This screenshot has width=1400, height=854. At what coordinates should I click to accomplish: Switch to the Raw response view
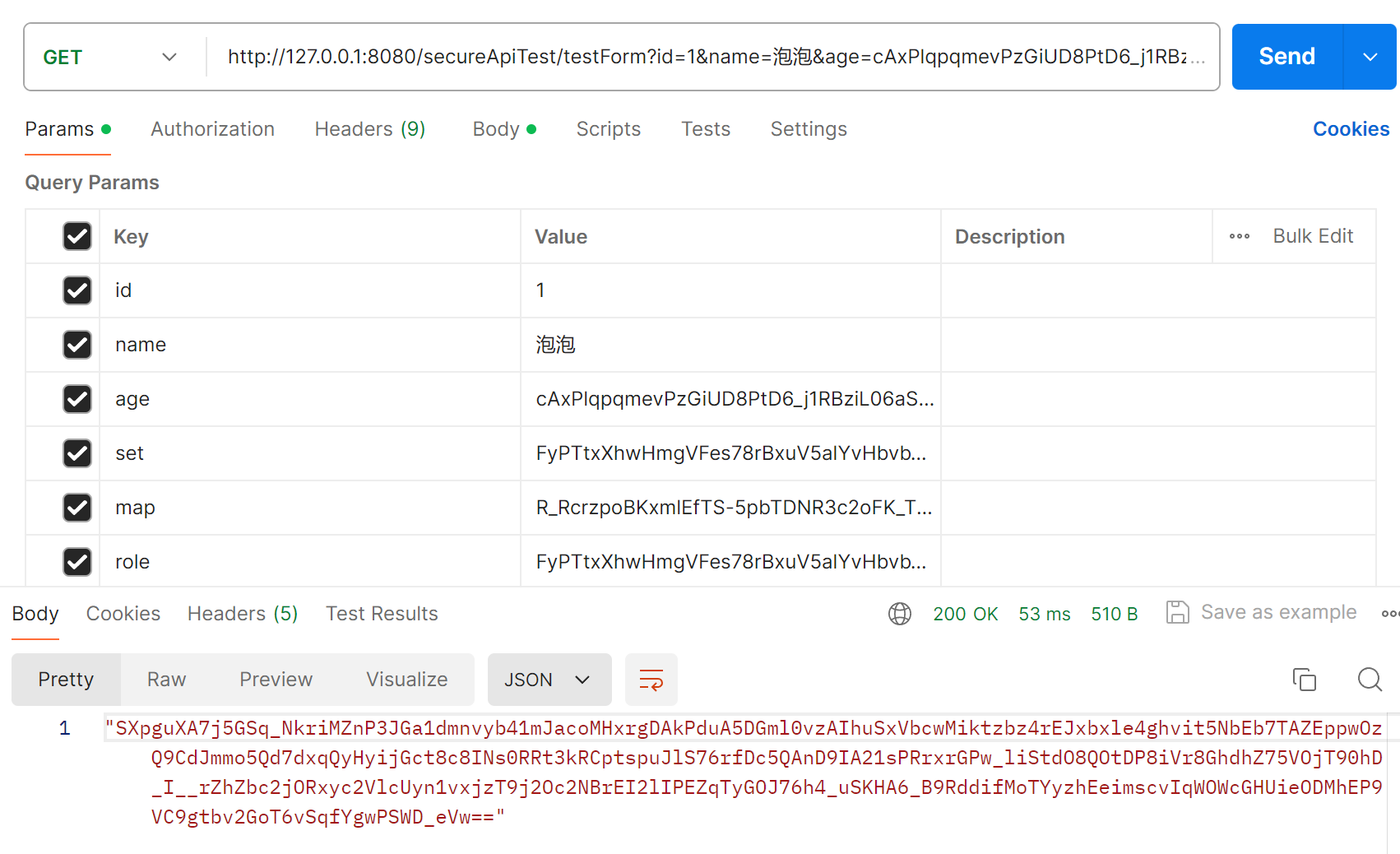166,680
